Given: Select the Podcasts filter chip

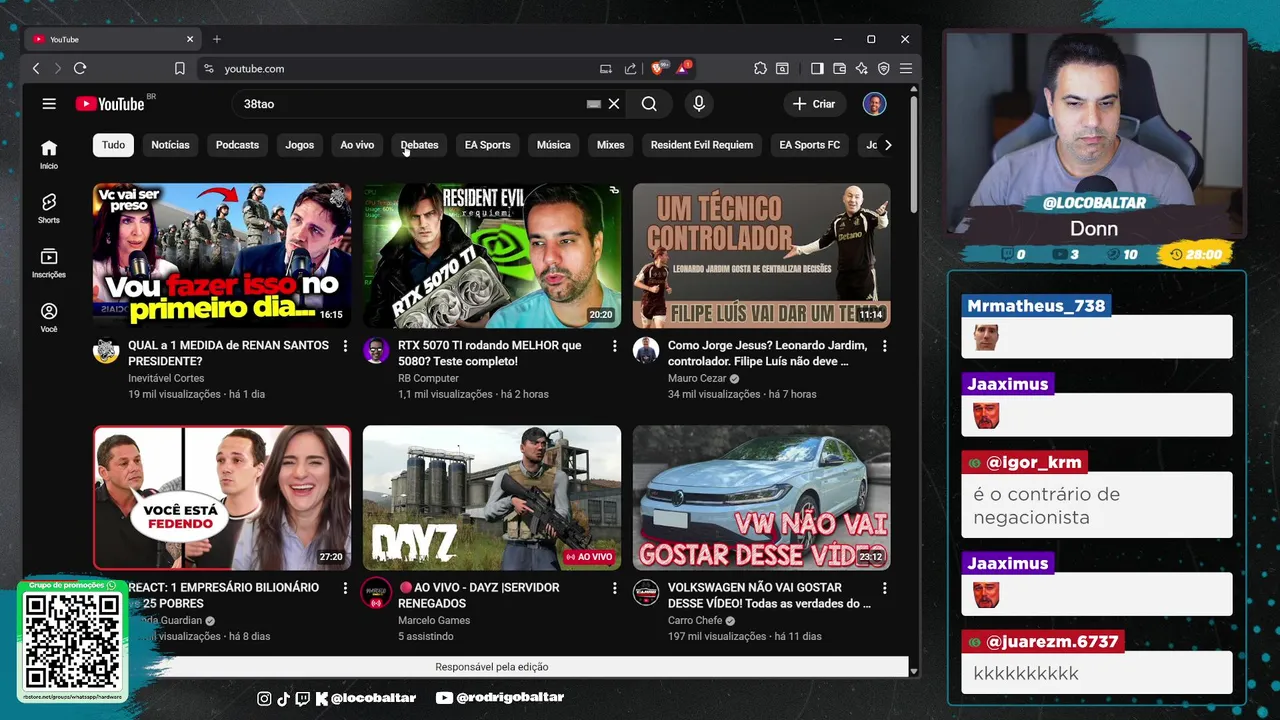Looking at the screenshot, I should [237, 145].
